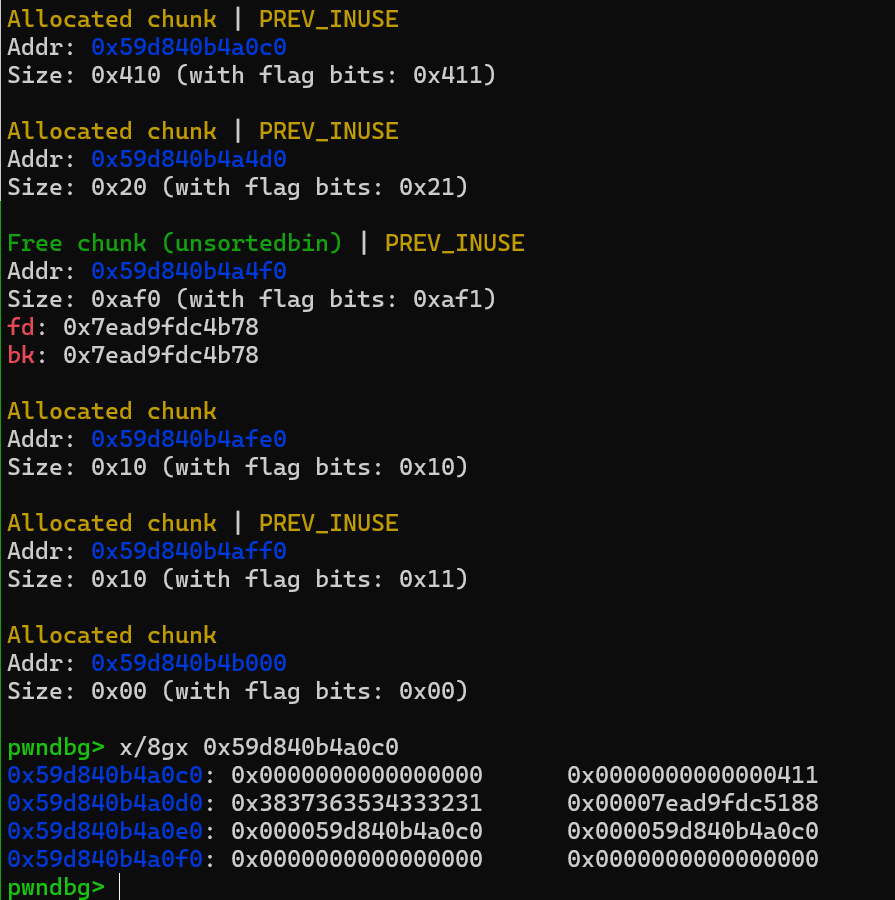Click free chunk address 0x59d840b4a4f0
This screenshot has height=900, width=895.
(x=188, y=271)
